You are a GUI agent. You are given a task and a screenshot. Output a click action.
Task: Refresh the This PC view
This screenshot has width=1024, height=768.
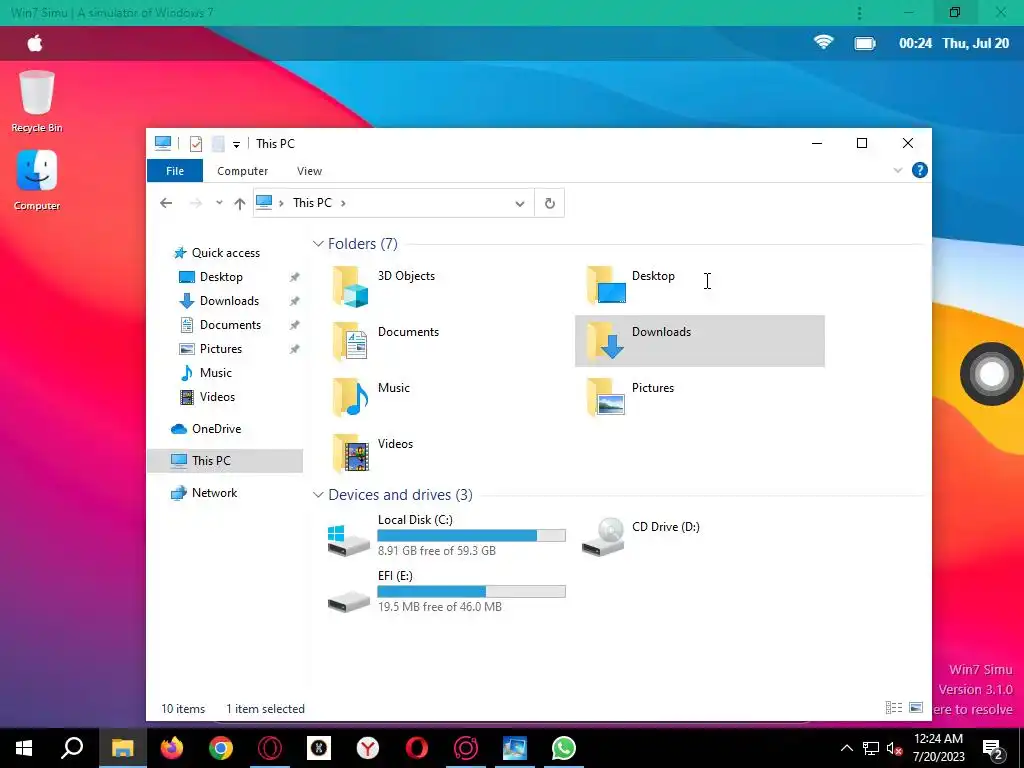[x=550, y=203]
